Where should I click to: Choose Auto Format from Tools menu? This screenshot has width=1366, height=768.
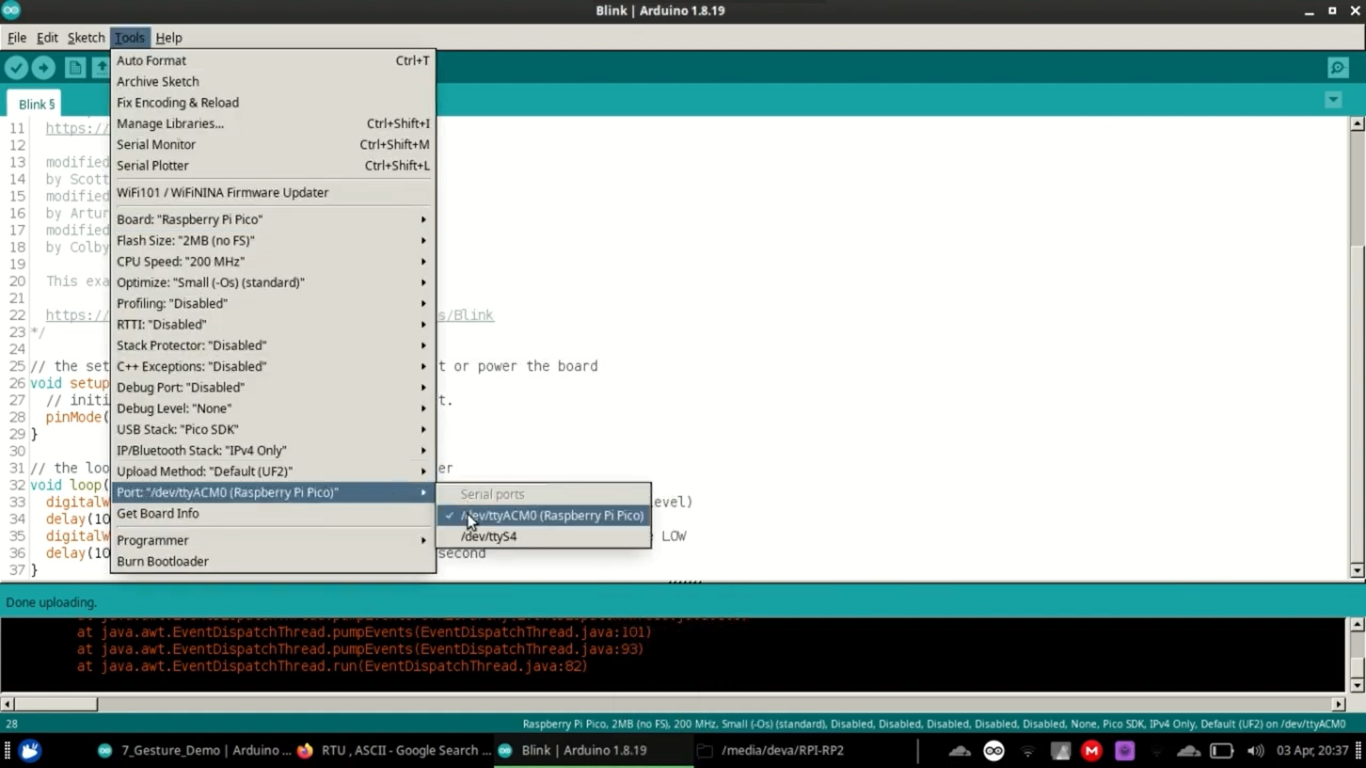tap(273, 60)
